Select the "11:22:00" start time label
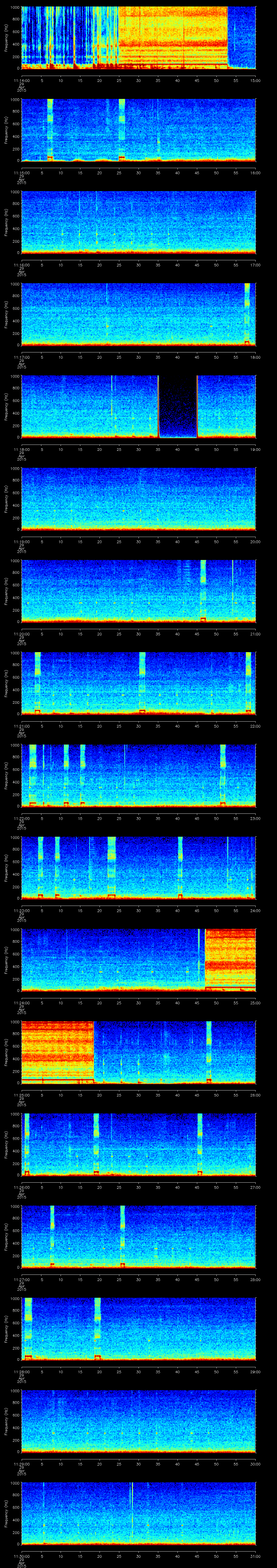Screen dimensions: 277x1568 click(x=21, y=818)
